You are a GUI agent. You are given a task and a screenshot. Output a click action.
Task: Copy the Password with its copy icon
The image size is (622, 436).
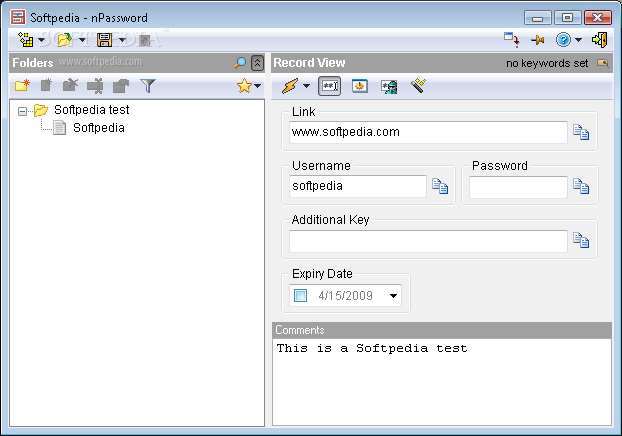581,186
